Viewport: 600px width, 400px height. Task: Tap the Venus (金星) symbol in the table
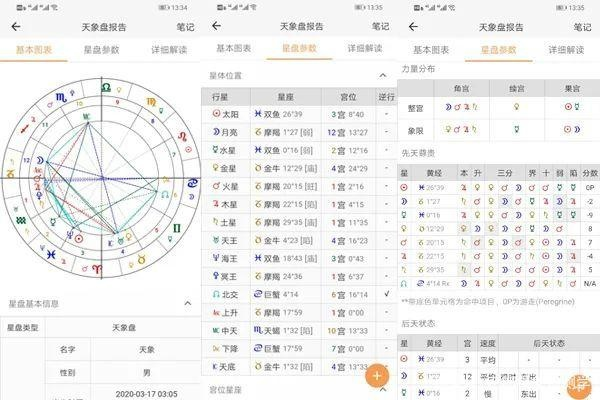click(216, 168)
